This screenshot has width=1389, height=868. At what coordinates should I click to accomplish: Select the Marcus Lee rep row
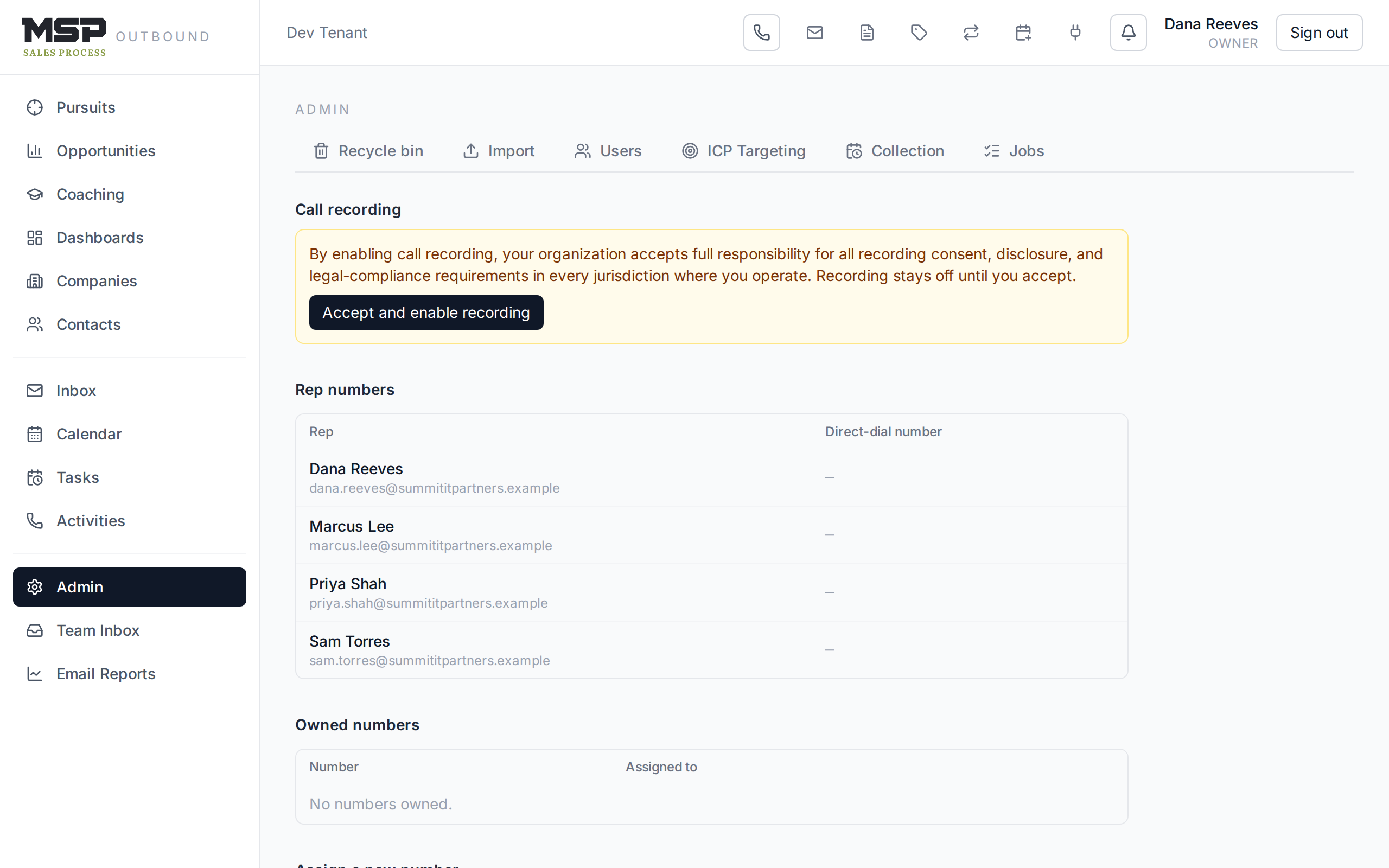tap(712, 535)
